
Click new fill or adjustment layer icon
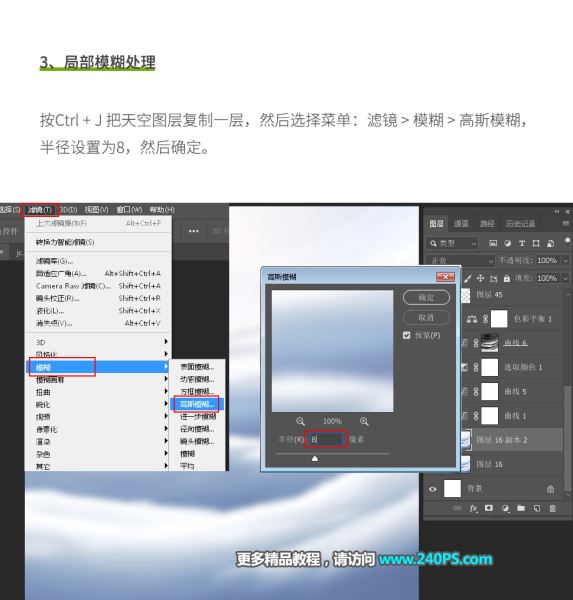[x=505, y=508]
